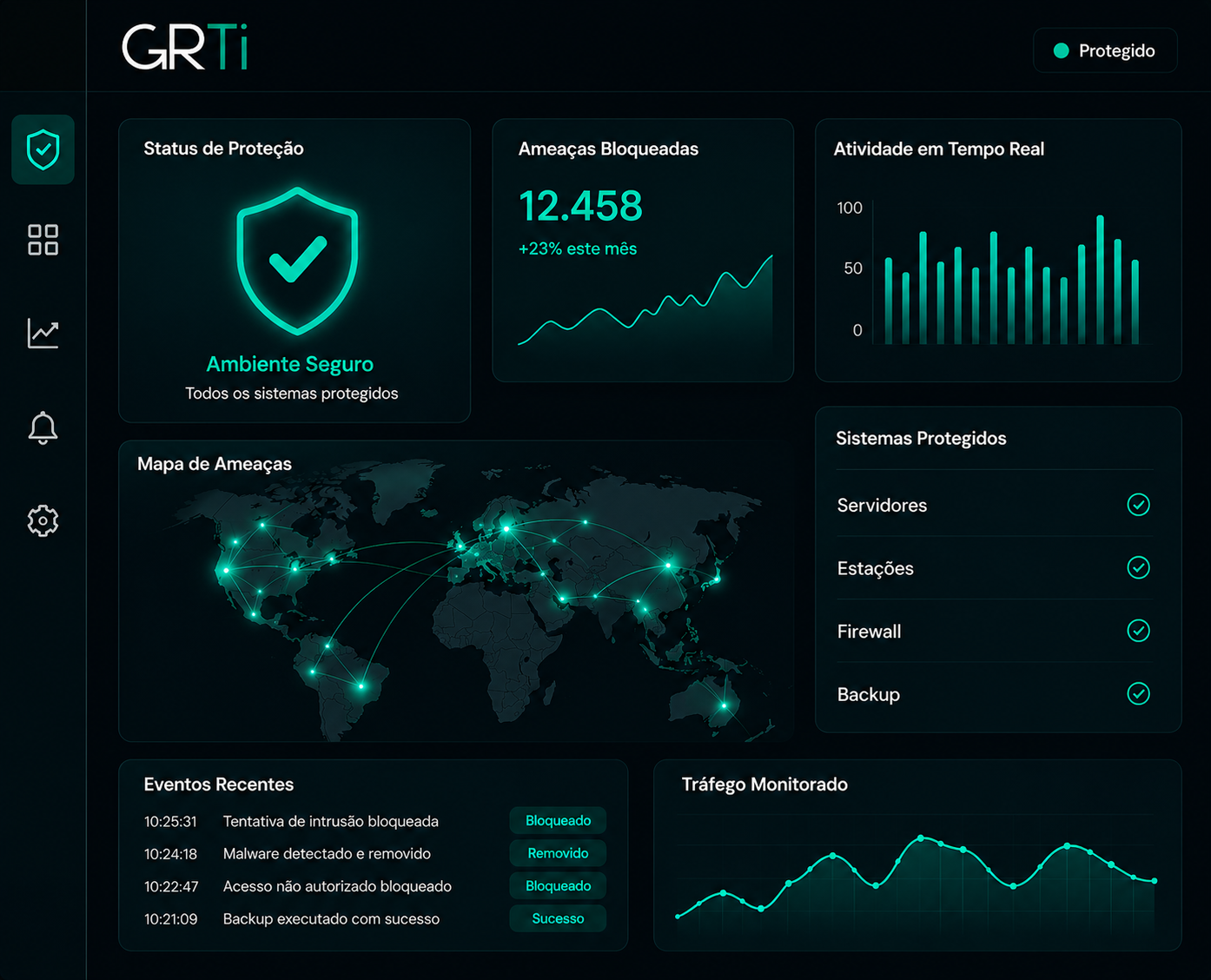Toggle the Backup check circle
The width and height of the screenshot is (1211, 980).
[1138, 693]
